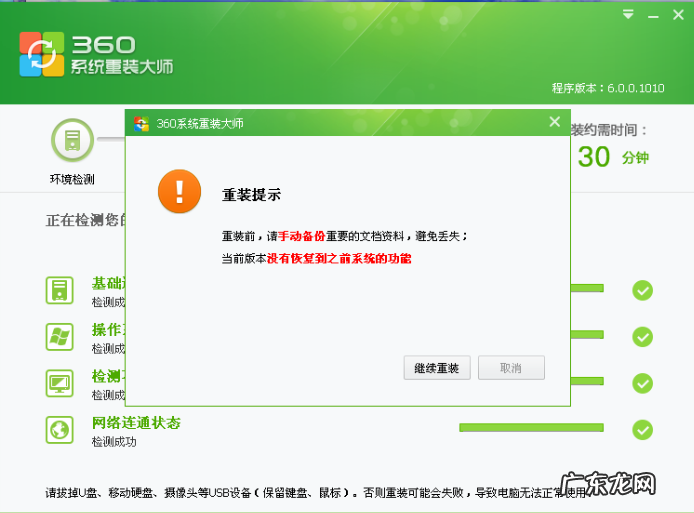Open the main window dropdown menu arrow
This screenshot has height=513, width=694.
[628, 15]
